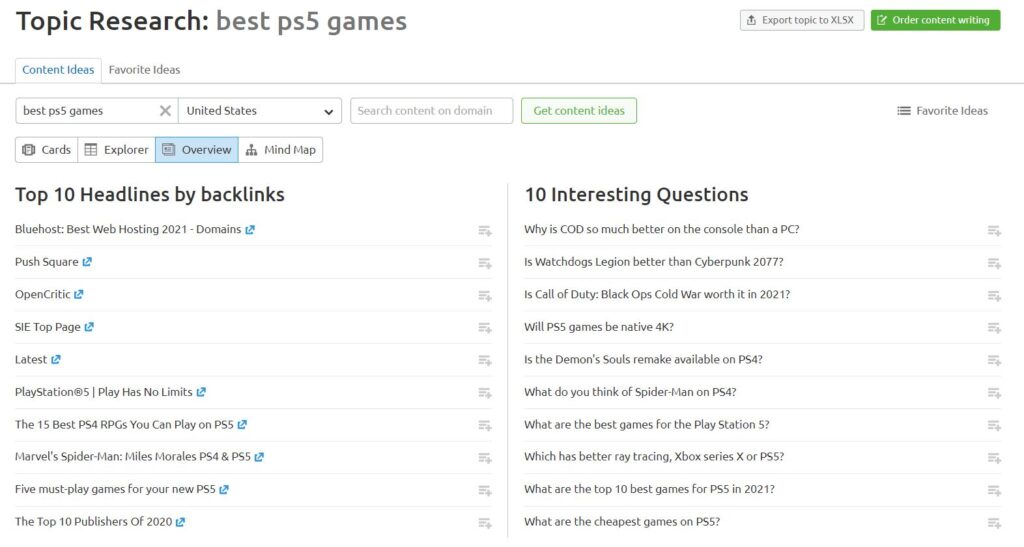Switch to Mind Map view
The height and width of the screenshot is (547, 1024).
pyautogui.click(x=280, y=150)
